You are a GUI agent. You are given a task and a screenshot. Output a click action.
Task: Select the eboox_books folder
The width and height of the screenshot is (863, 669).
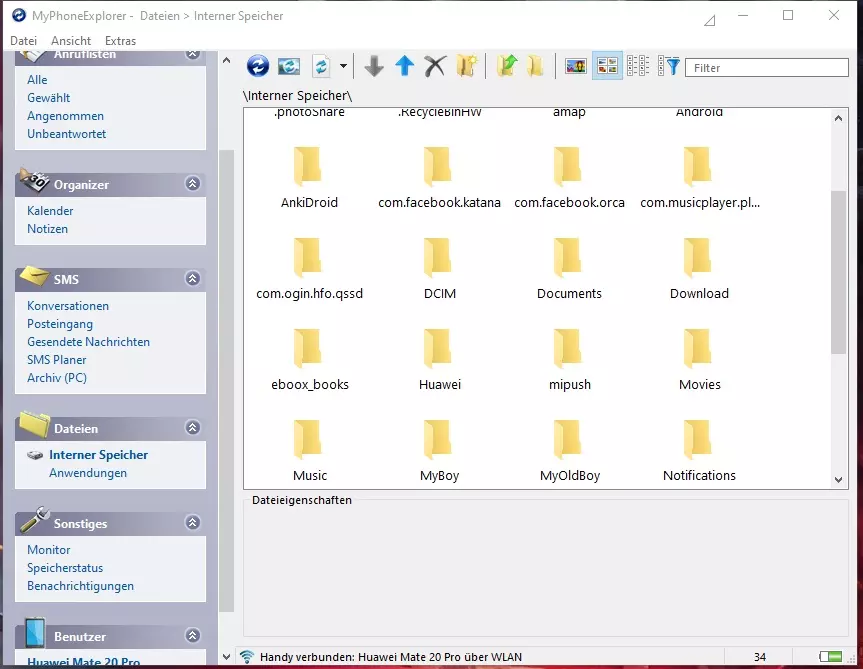309,360
